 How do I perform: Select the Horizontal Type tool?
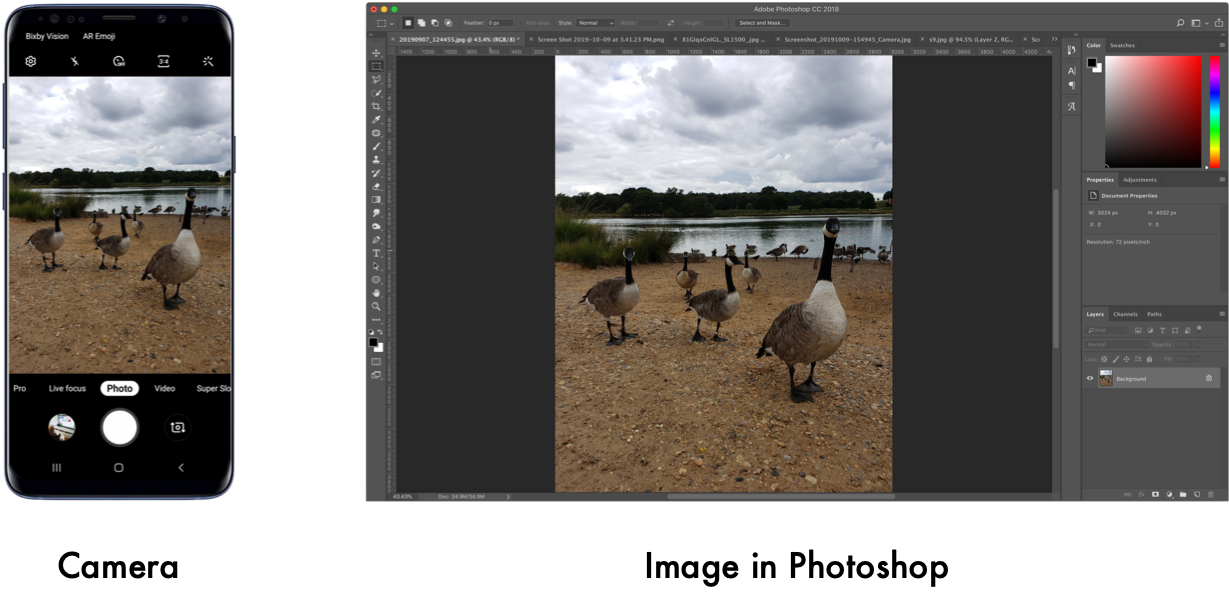click(376, 254)
